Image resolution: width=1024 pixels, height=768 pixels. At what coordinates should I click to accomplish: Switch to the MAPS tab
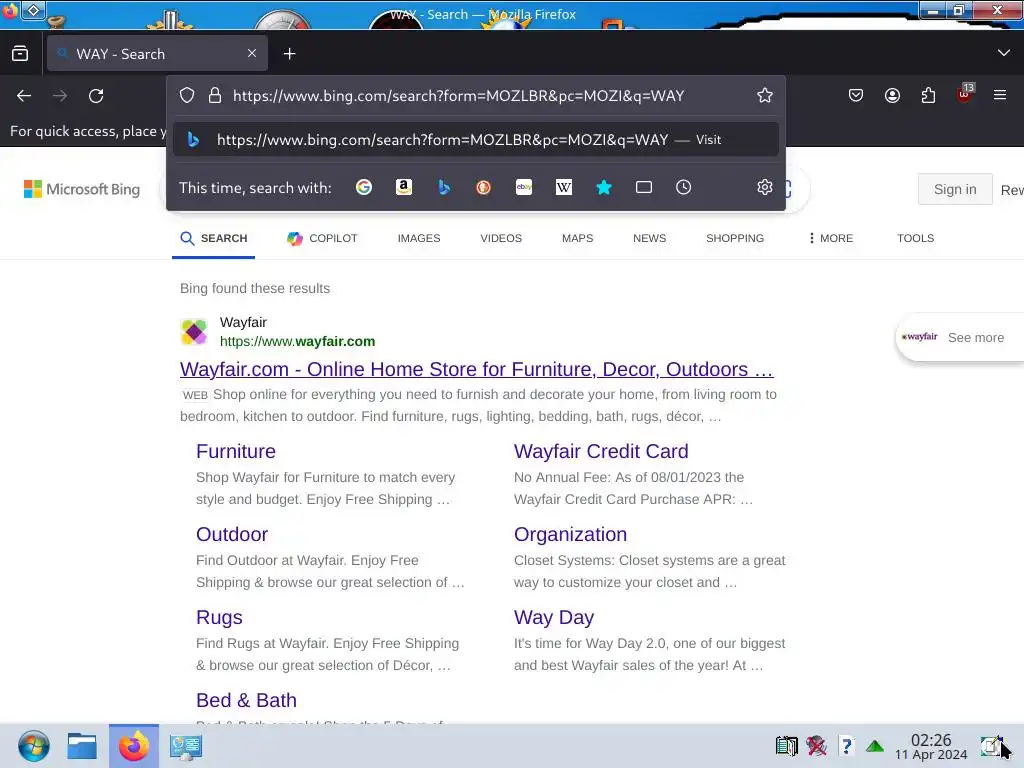[577, 238]
